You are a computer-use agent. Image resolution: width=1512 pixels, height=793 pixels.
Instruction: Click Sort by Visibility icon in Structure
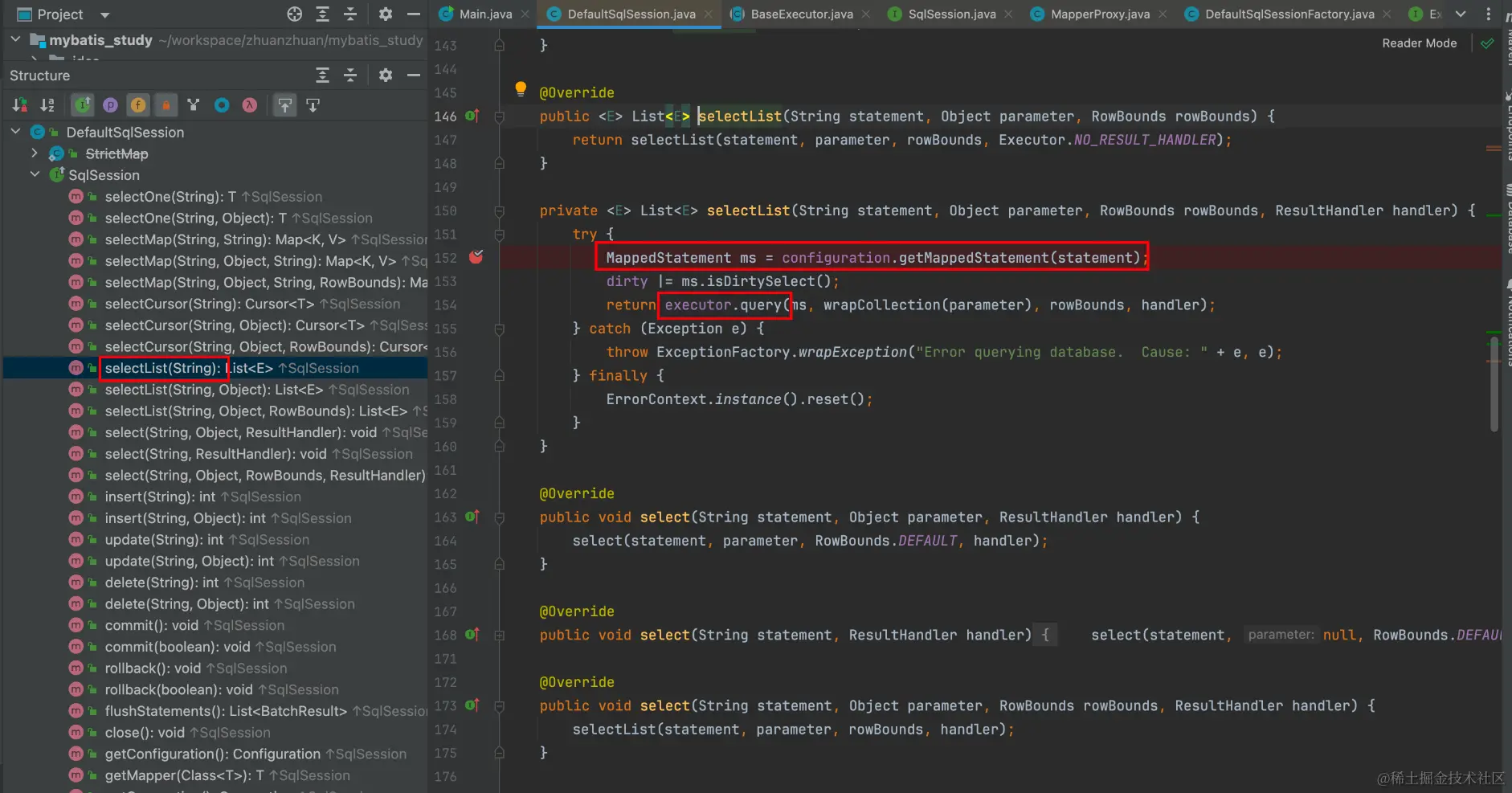click(20, 105)
